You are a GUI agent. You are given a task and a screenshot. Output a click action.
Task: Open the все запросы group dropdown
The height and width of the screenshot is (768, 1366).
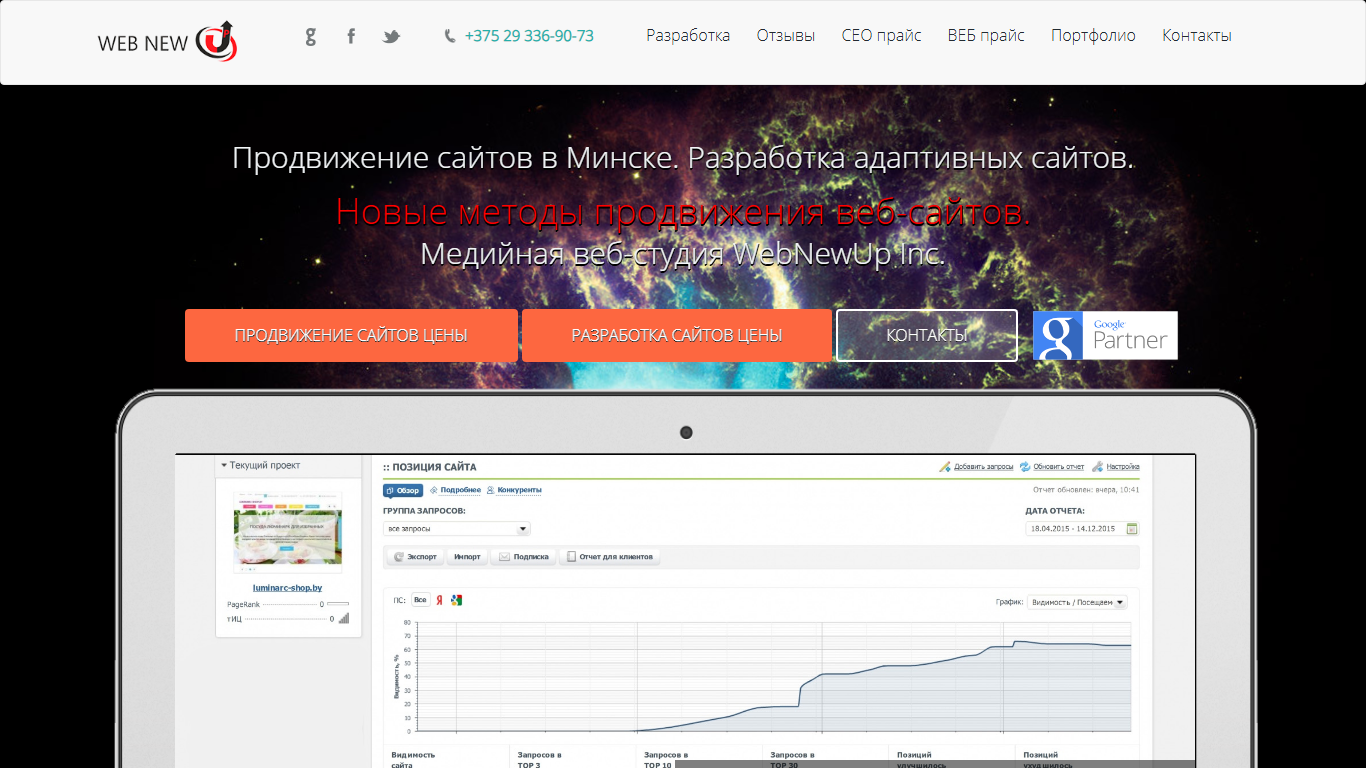click(456, 529)
